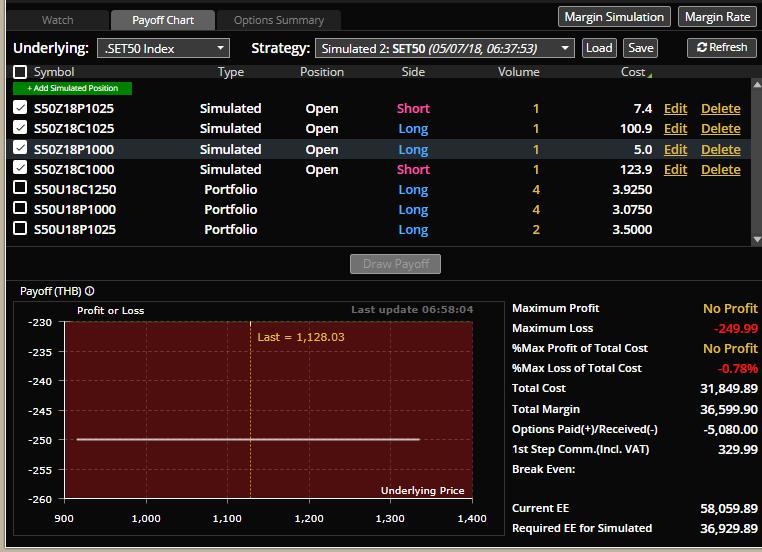Uncheck the S50Z18P1000 row checkbox
Viewport: 762px width, 552px height.
click(x=20, y=148)
